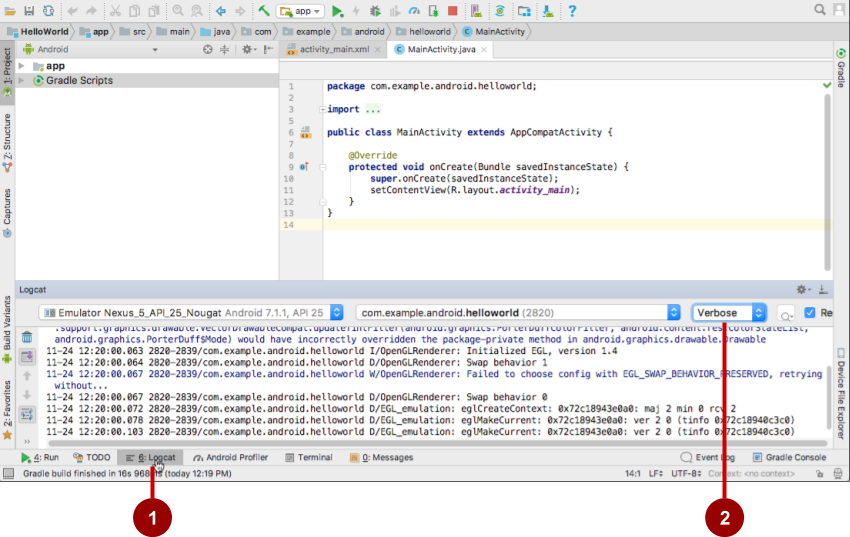Open the Messages tool window tab

pos(382,457)
